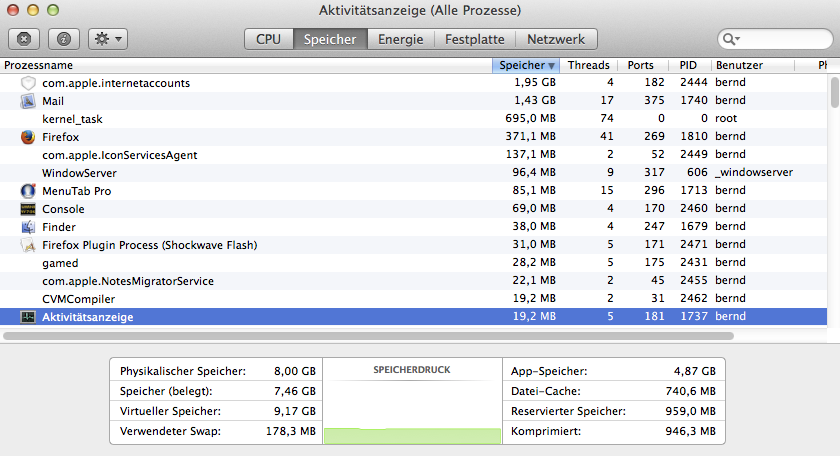
Task: Click Firefox's memory value 371,1 MB
Action: click(x=530, y=136)
